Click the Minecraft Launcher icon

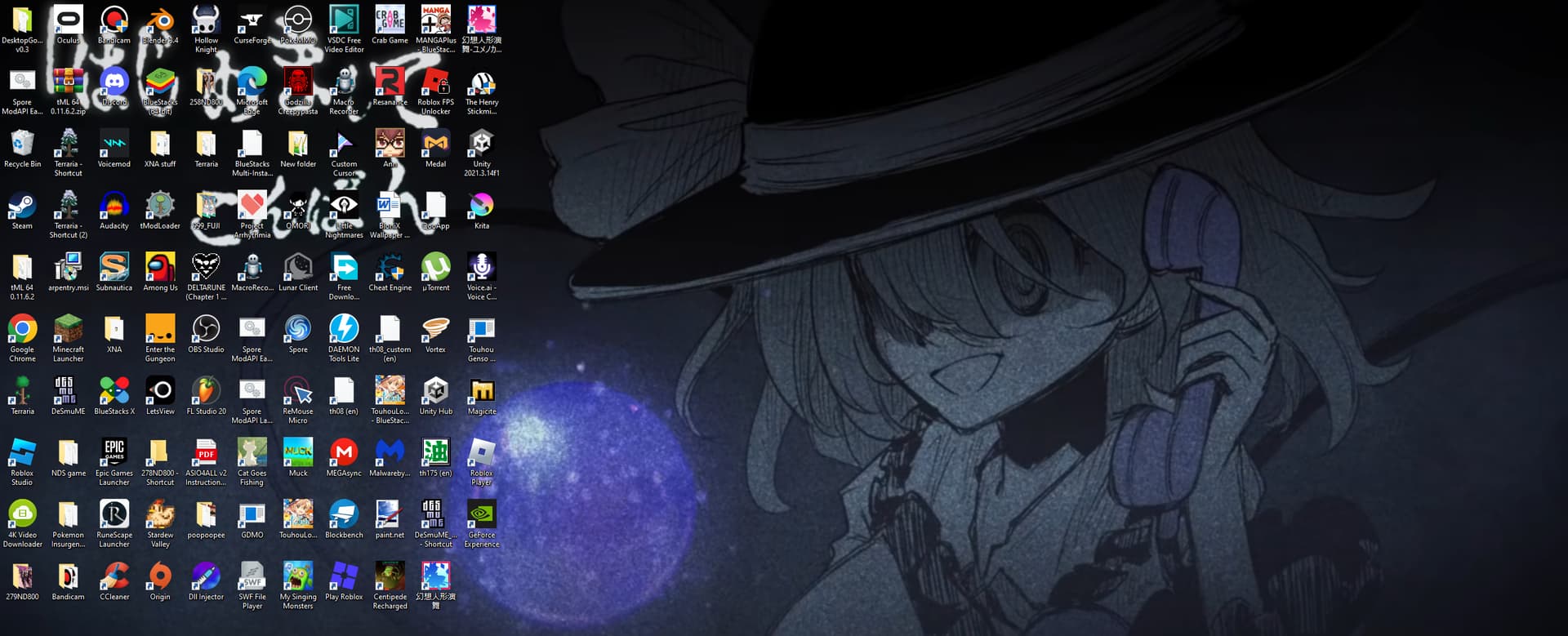69,329
